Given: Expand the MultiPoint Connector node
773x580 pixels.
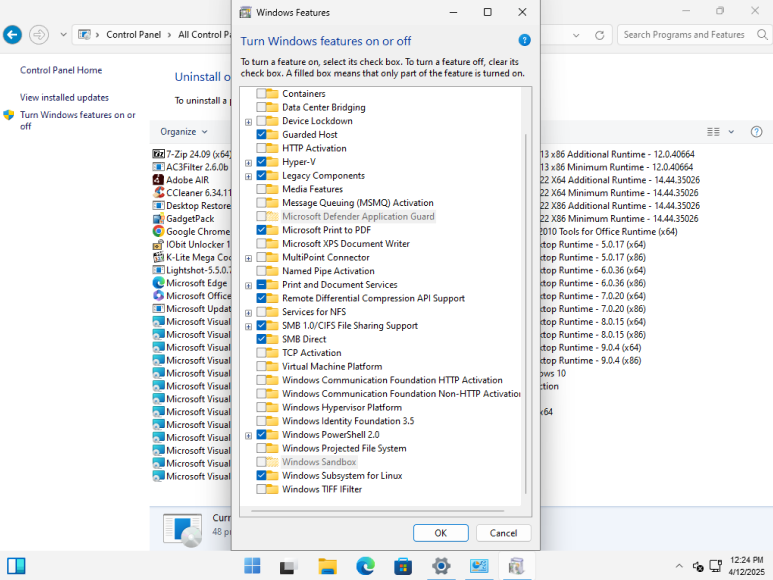Looking at the screenshot, I should [x=248, y=258].
